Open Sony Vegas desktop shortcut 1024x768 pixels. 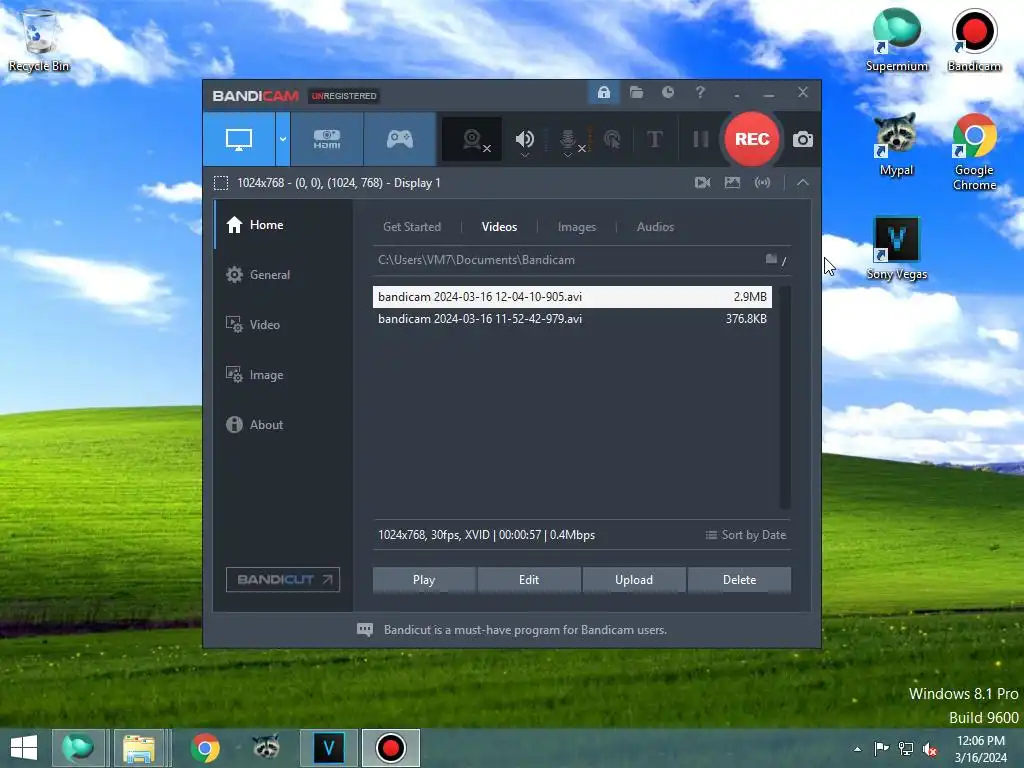(897, 249)
